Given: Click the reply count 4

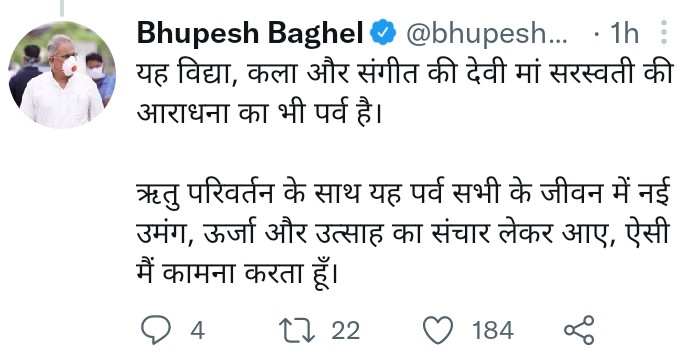Looking at the screenshot, I should coord(198,330).
